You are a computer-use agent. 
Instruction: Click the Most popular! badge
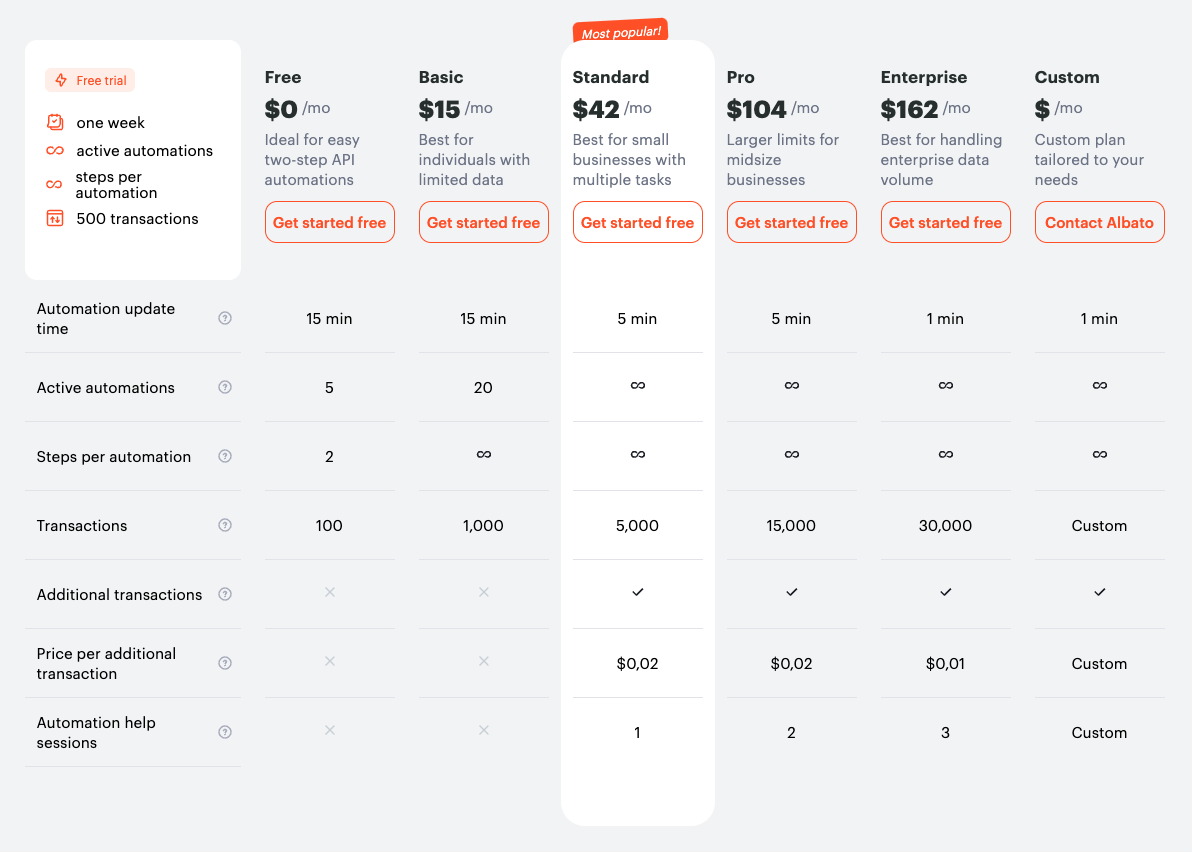click(621, 32)
